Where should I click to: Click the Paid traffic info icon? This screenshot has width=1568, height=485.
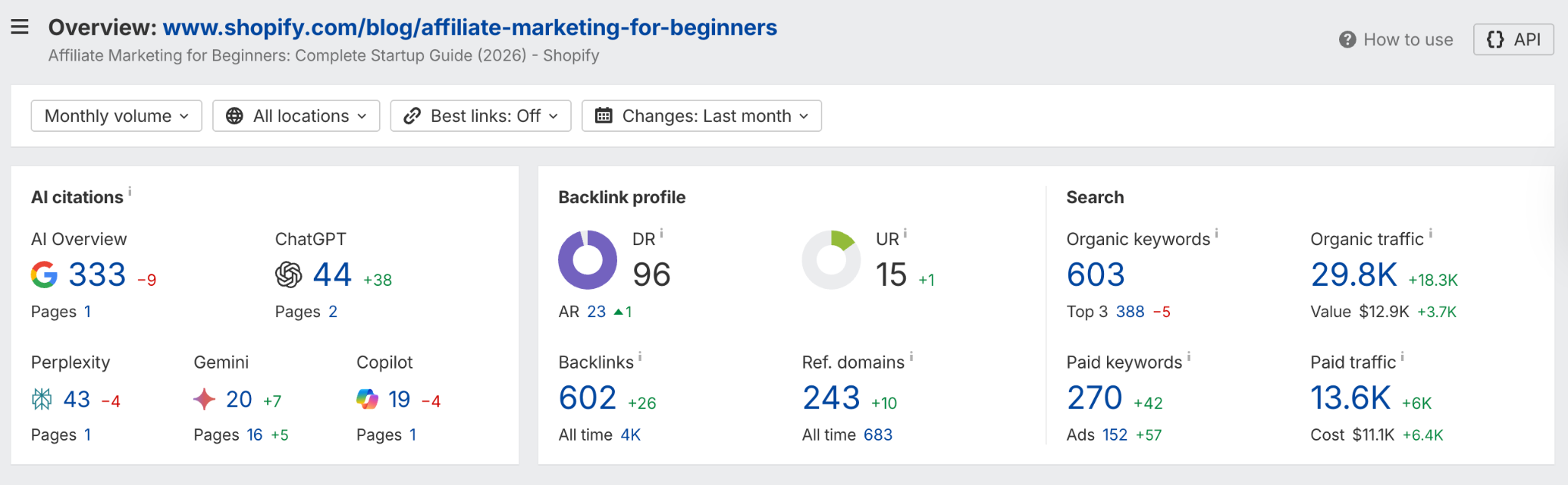click(x=1402, y=356)
